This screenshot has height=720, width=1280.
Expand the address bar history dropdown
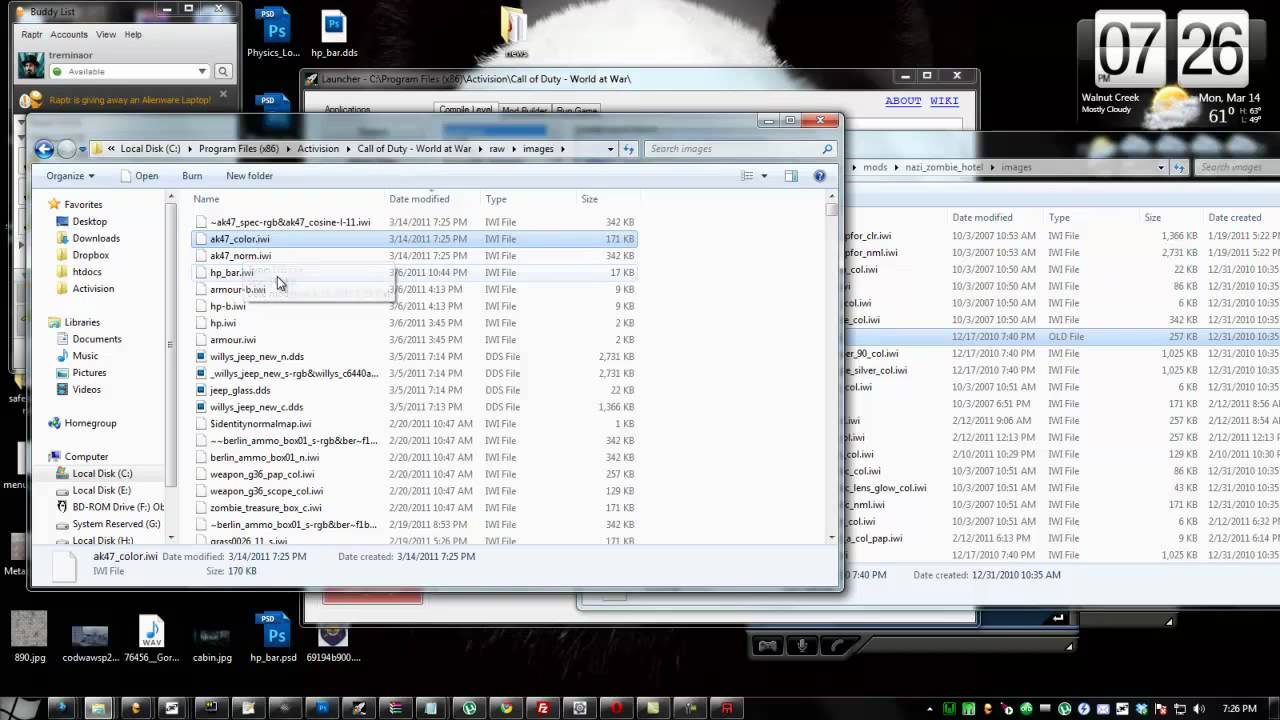pos(610,149)
